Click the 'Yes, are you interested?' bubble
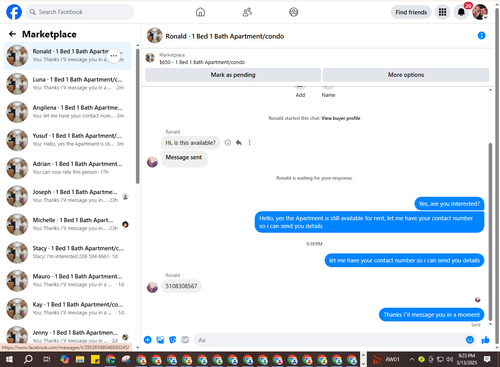 coord(449,204)
